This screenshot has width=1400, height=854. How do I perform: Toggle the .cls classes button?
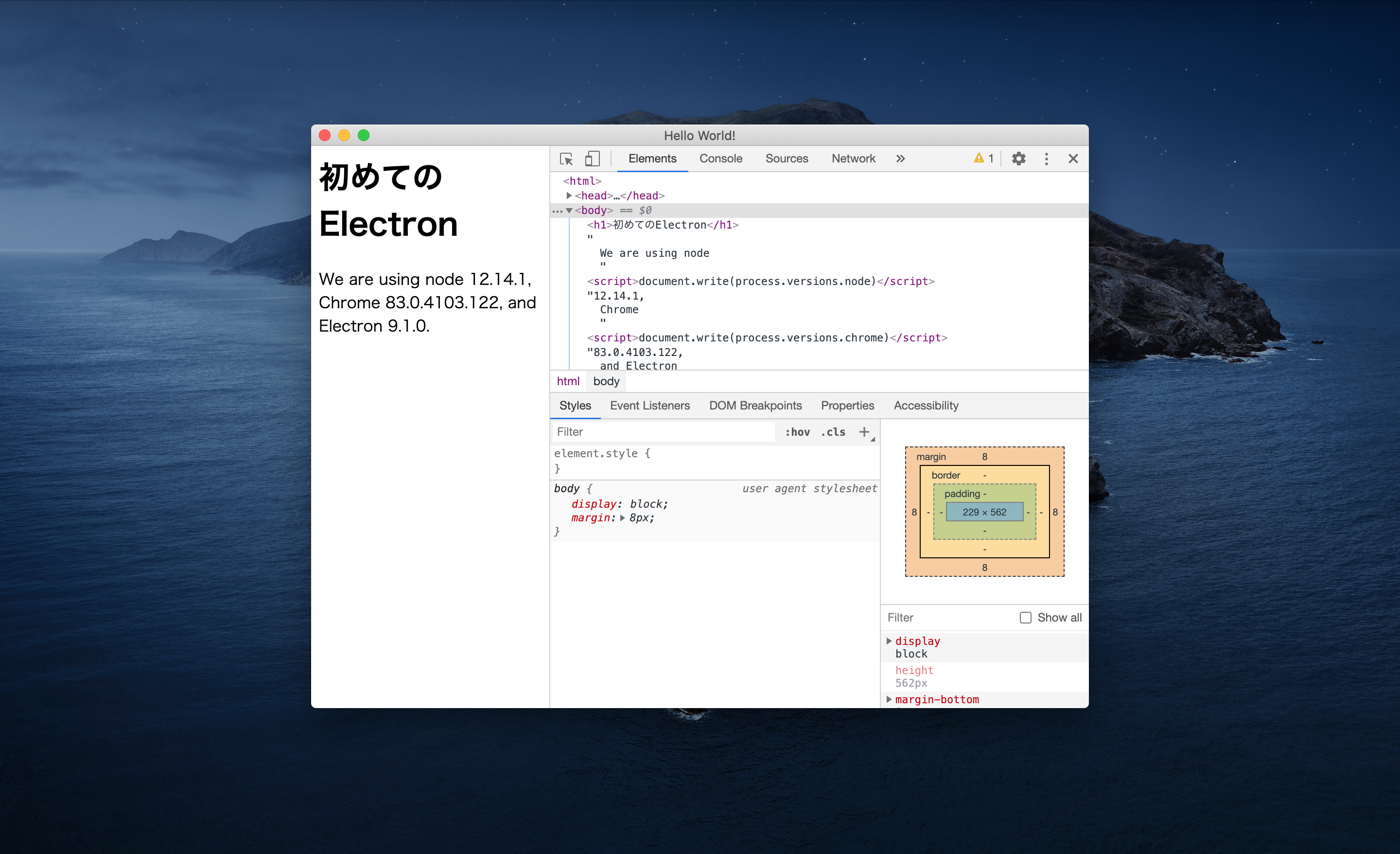tap(833, 432)
